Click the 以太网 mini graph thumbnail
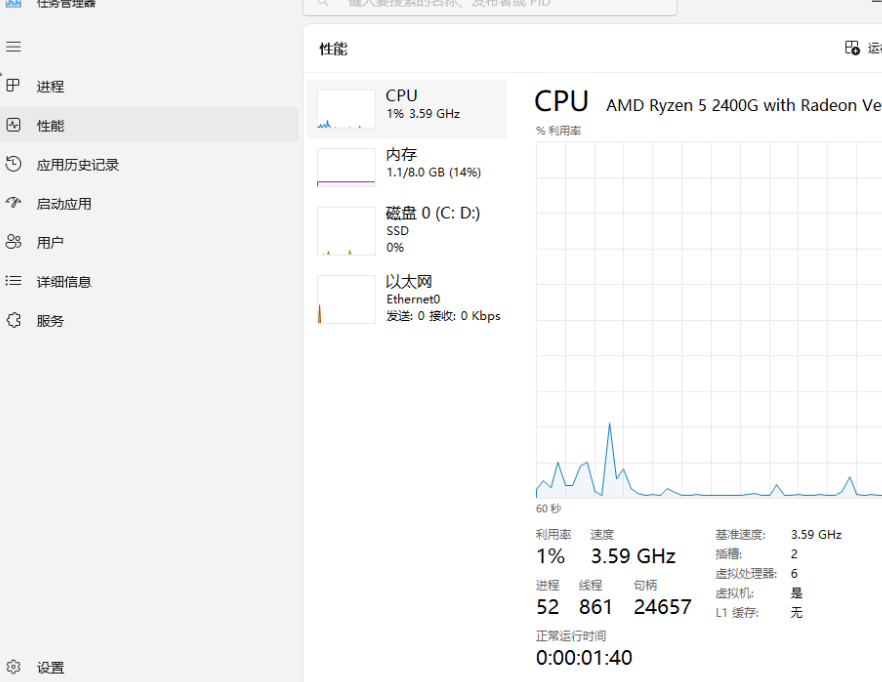Screen dimensions: 882x682 coord(346,299)
